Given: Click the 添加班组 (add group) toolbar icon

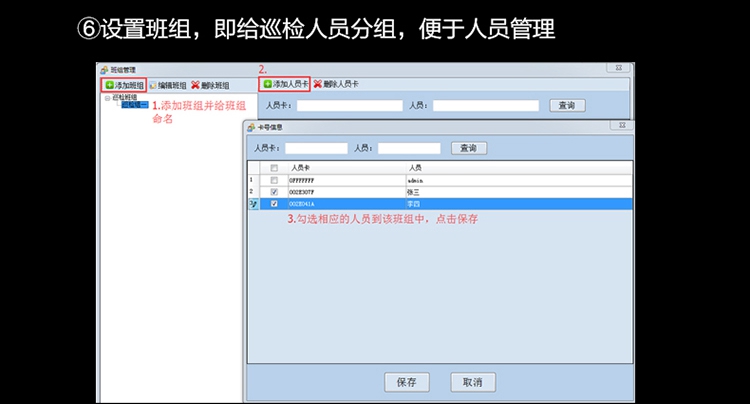Looking at the screenshot, I should pyautogui.click(x=110, y=86).
